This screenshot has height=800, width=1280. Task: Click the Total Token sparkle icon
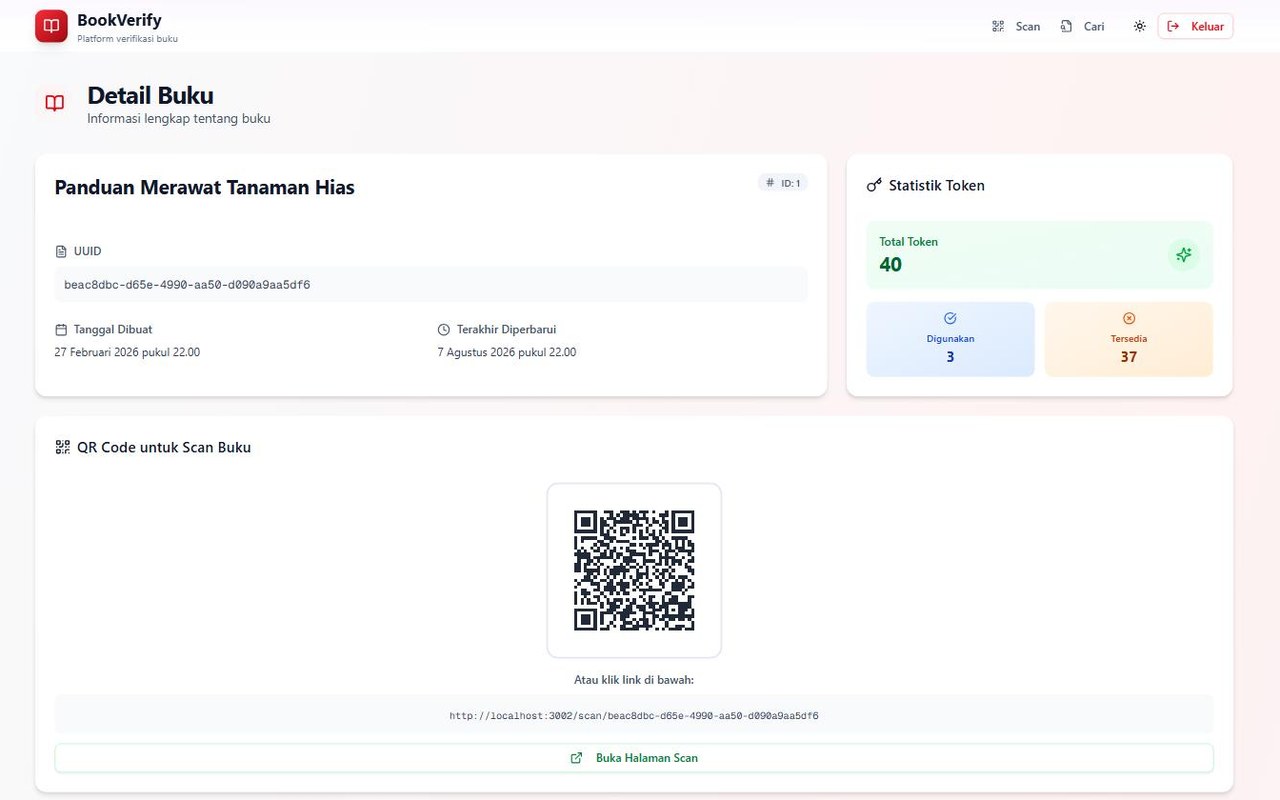tap(1184, 255)
